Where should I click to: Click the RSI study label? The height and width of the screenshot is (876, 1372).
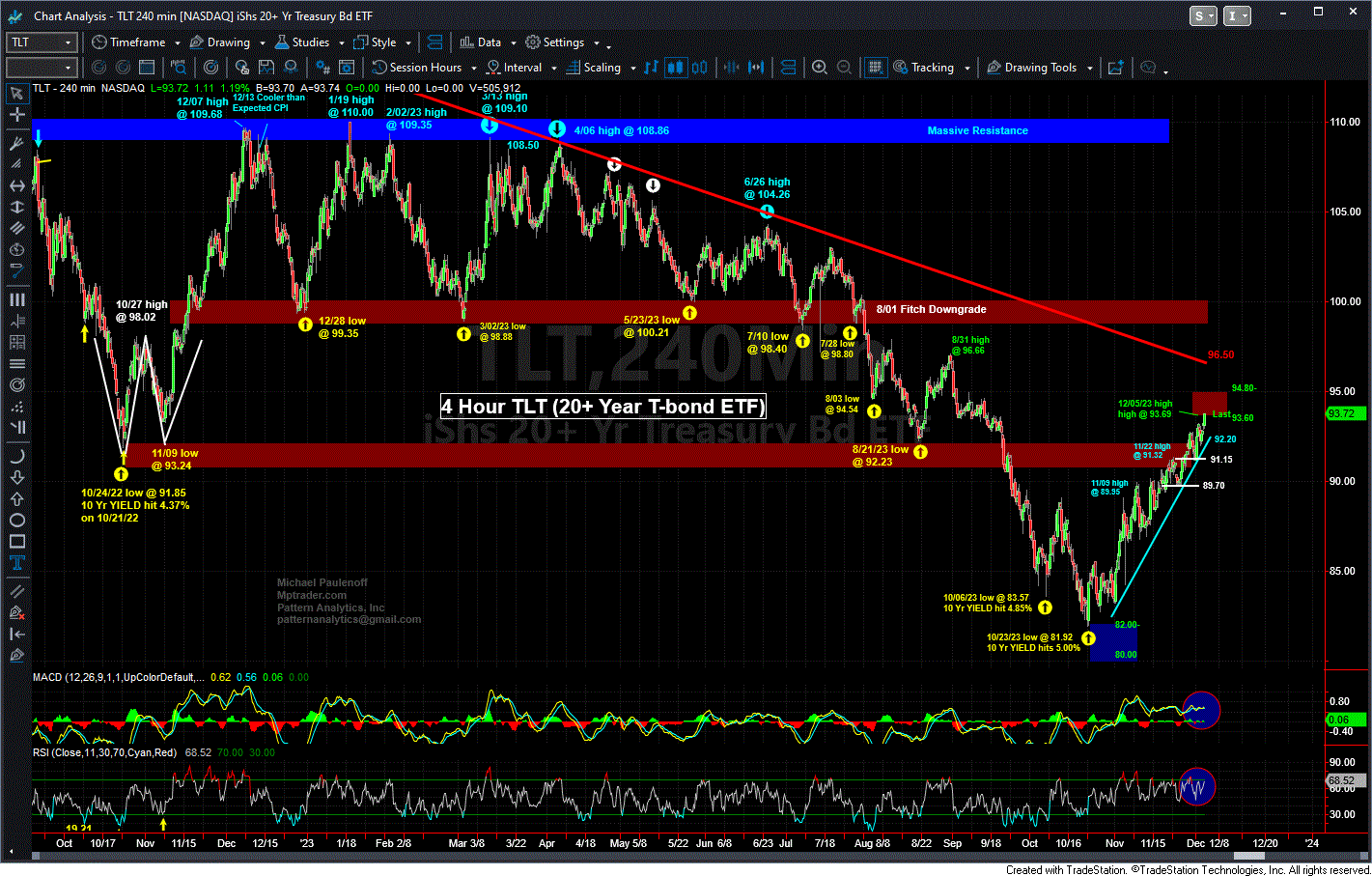click(105, 752)
